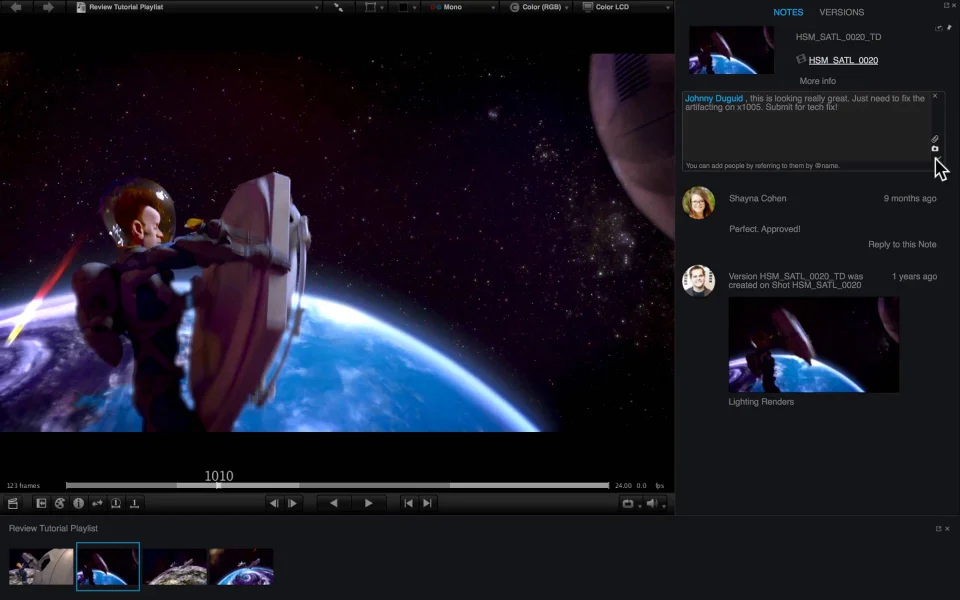Image resolution: width=960 pixels, height=600 pixels.
Task: Click the Johnny Duguid mention in the note
Action: 713,99
